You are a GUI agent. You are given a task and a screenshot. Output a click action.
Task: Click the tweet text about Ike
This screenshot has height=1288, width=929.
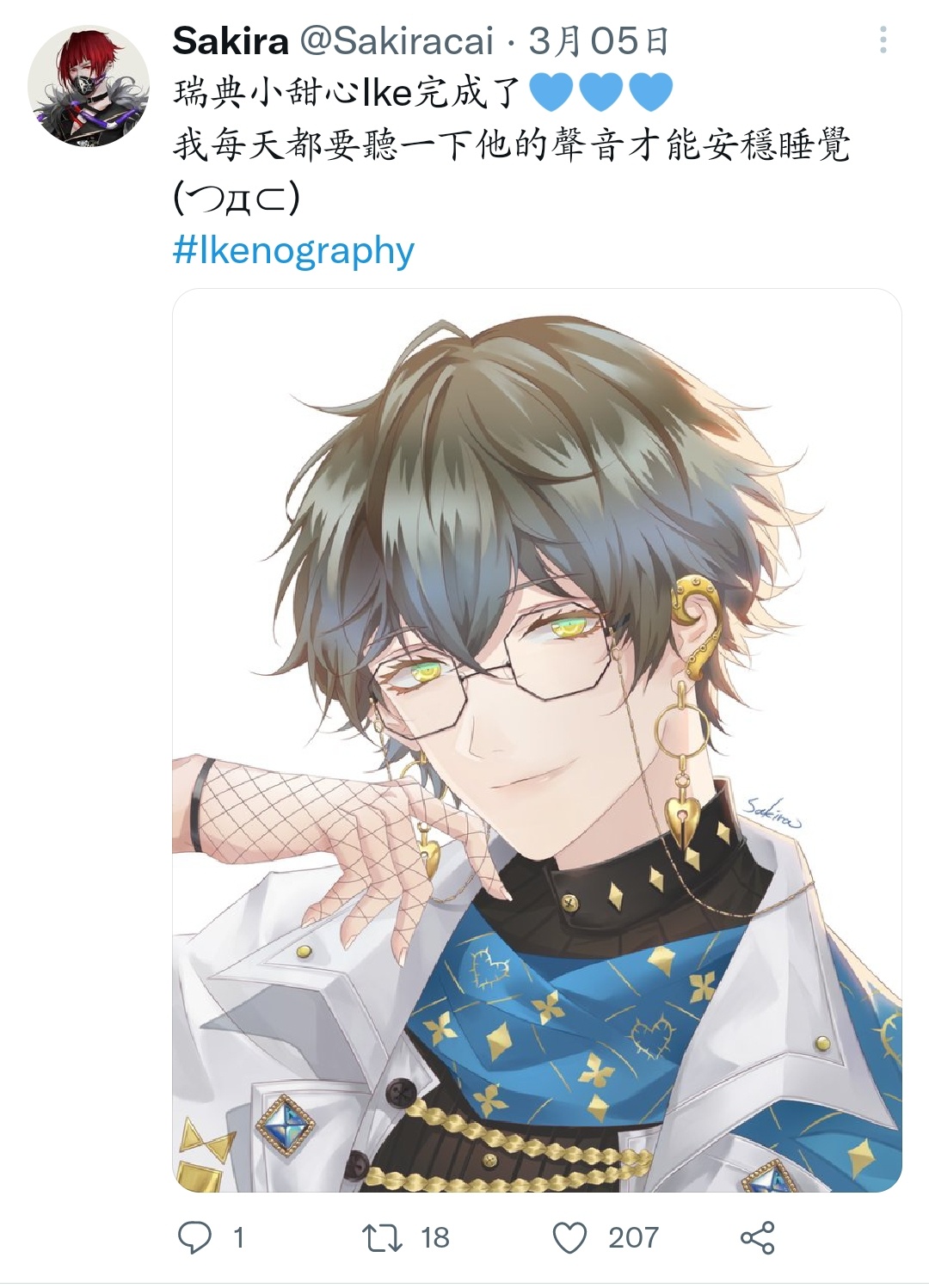click(x=346, y=92)
